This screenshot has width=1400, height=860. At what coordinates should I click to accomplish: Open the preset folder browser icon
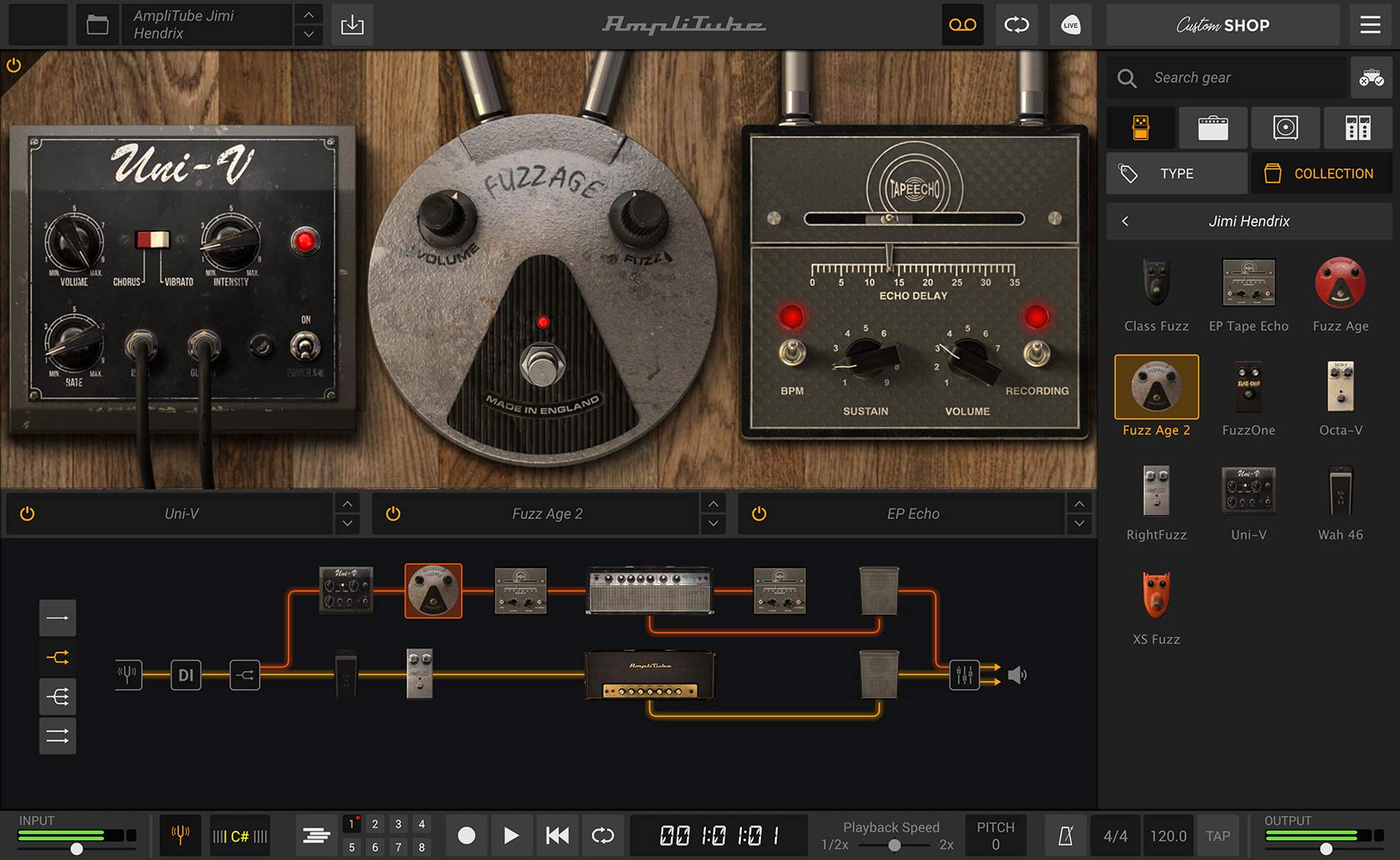coord(97,25)
